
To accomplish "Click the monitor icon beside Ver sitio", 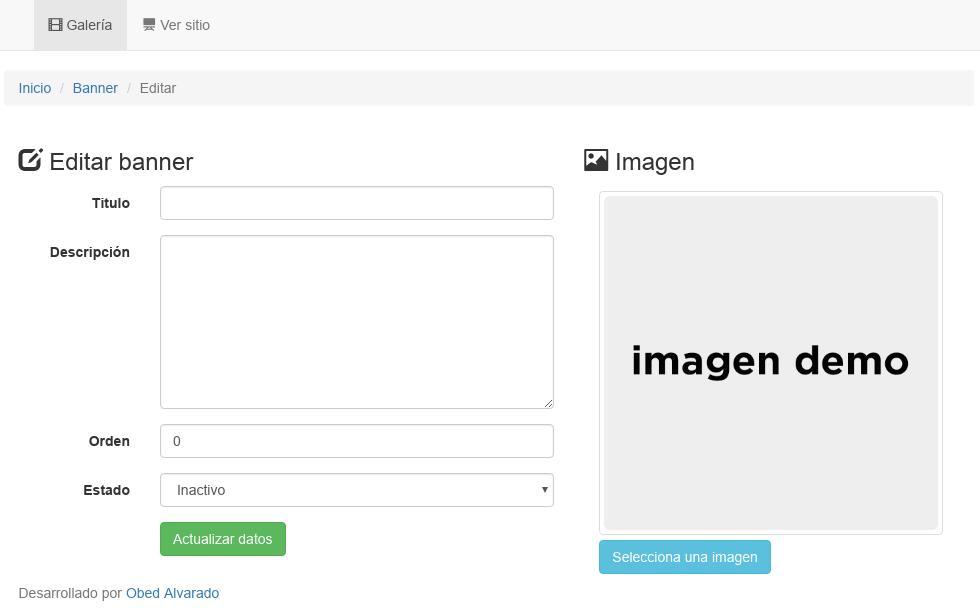I will point(149,25).
